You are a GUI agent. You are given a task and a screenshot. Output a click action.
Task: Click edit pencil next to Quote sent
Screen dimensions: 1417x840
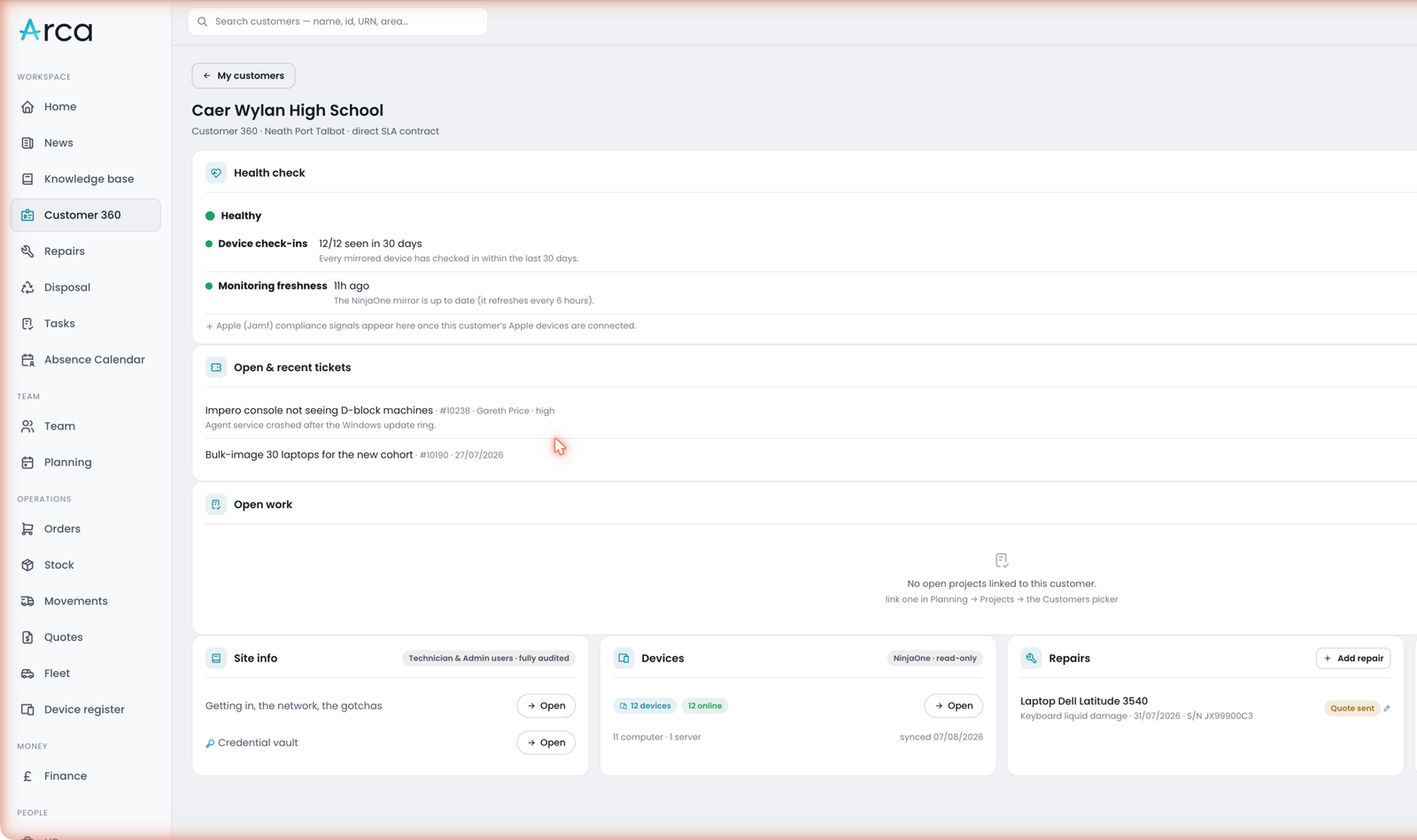(1387, 708)
